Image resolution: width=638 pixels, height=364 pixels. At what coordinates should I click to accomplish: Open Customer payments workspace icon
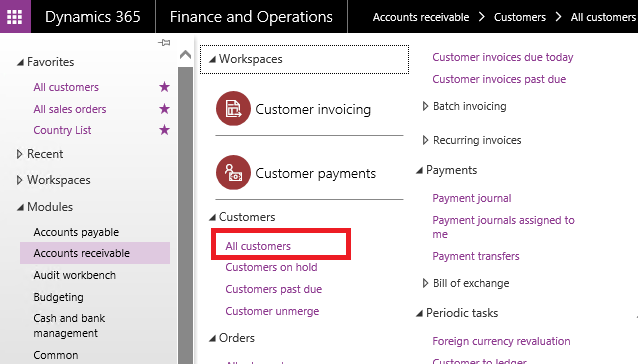point(233,172)
